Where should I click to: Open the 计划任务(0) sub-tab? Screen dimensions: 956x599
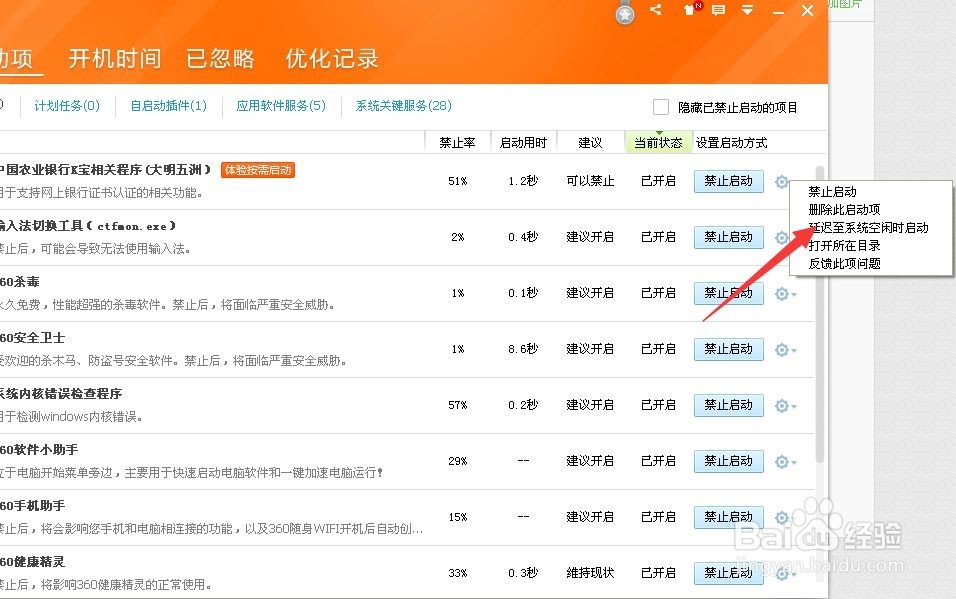[x=67, y=106]
